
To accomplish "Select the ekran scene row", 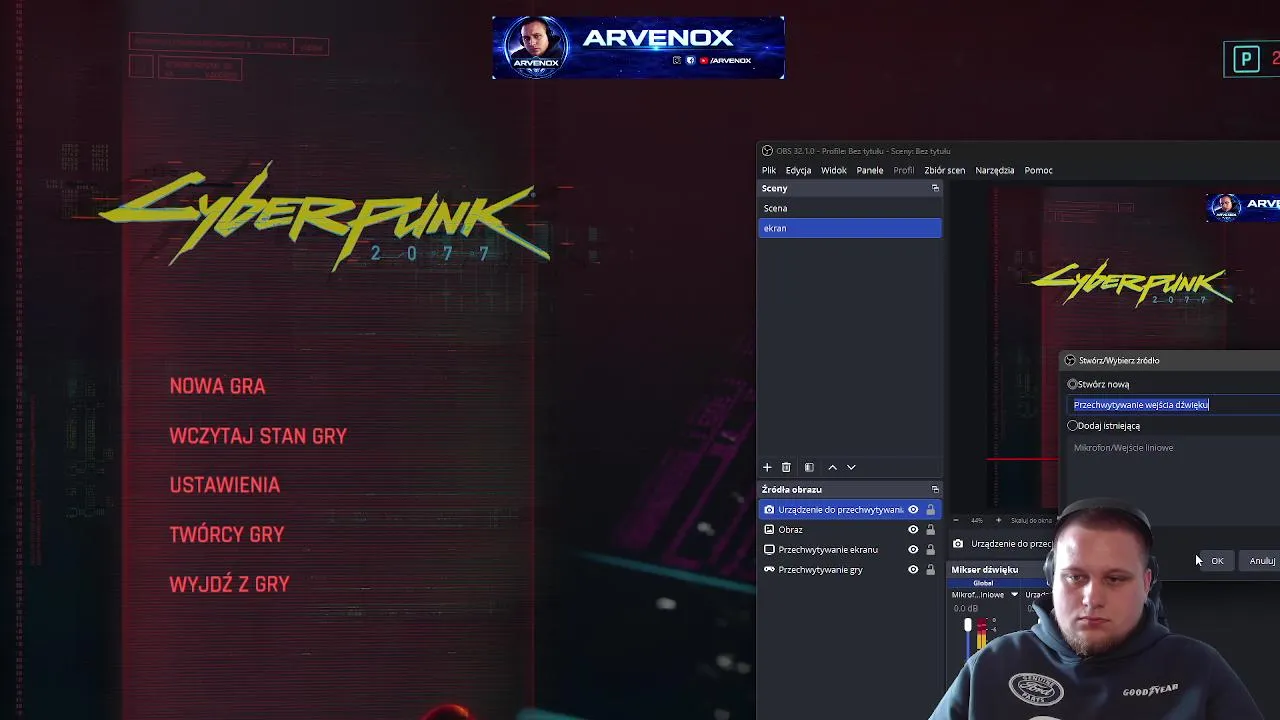I will point(850,228).
